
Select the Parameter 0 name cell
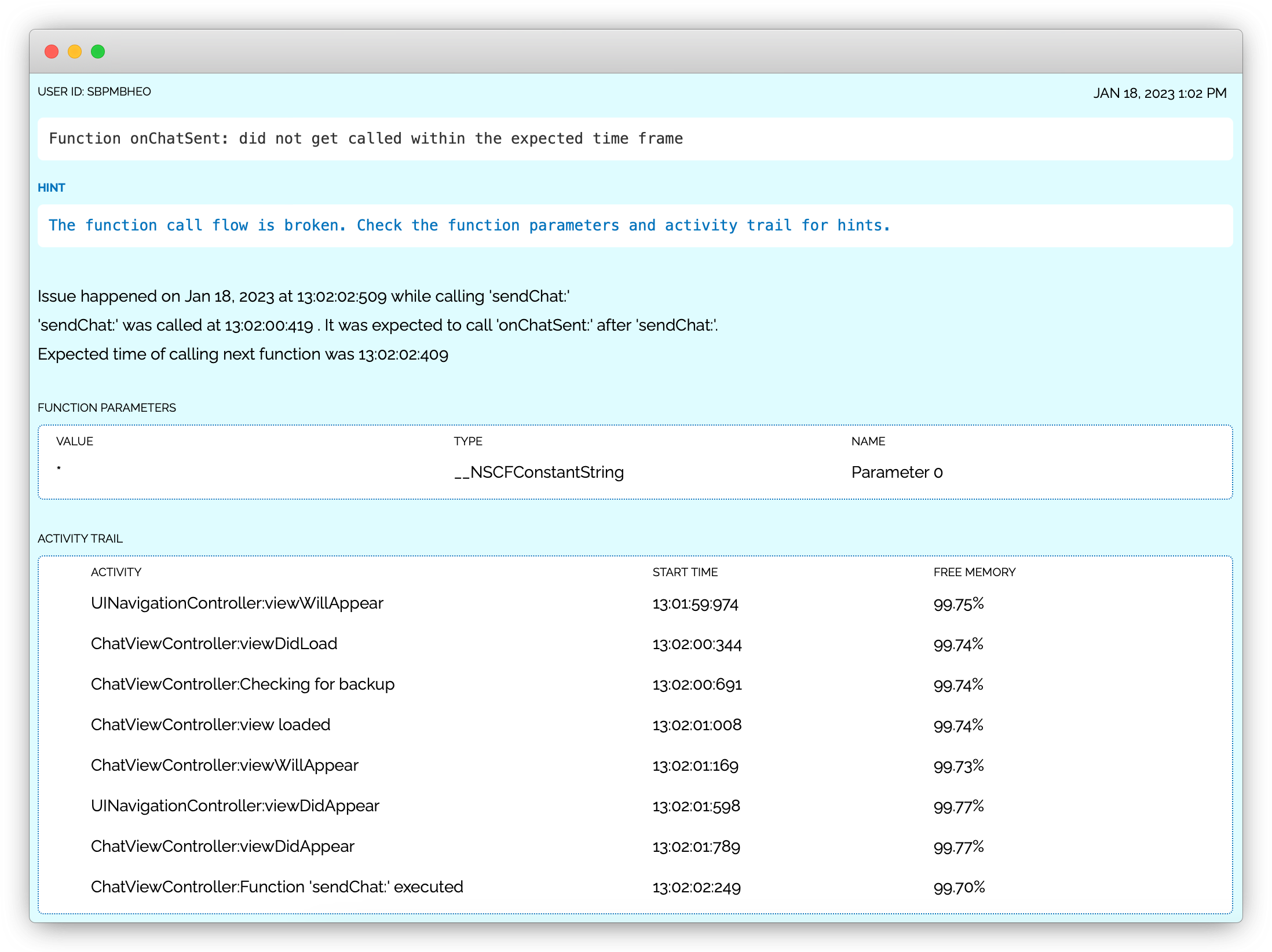tap(897, 473)
